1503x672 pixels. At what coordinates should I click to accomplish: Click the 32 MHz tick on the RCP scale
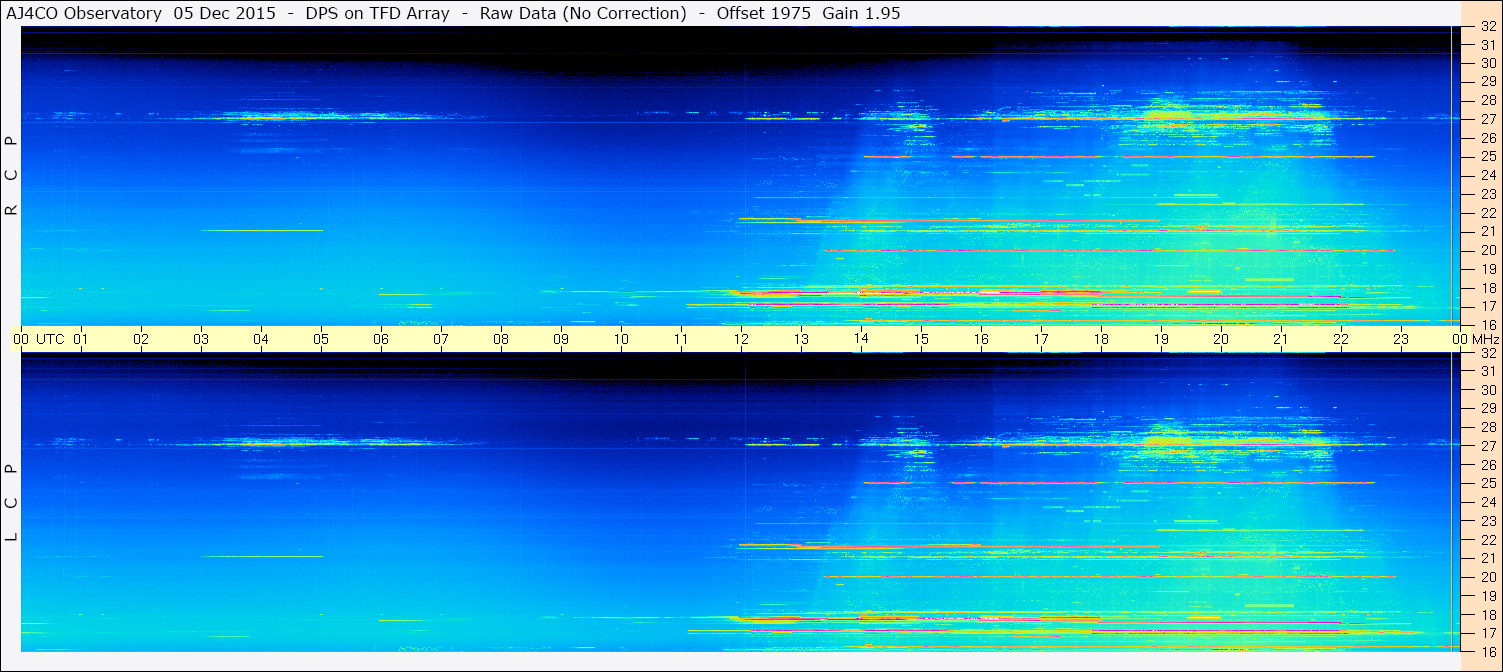click(x=1487, y=27)
